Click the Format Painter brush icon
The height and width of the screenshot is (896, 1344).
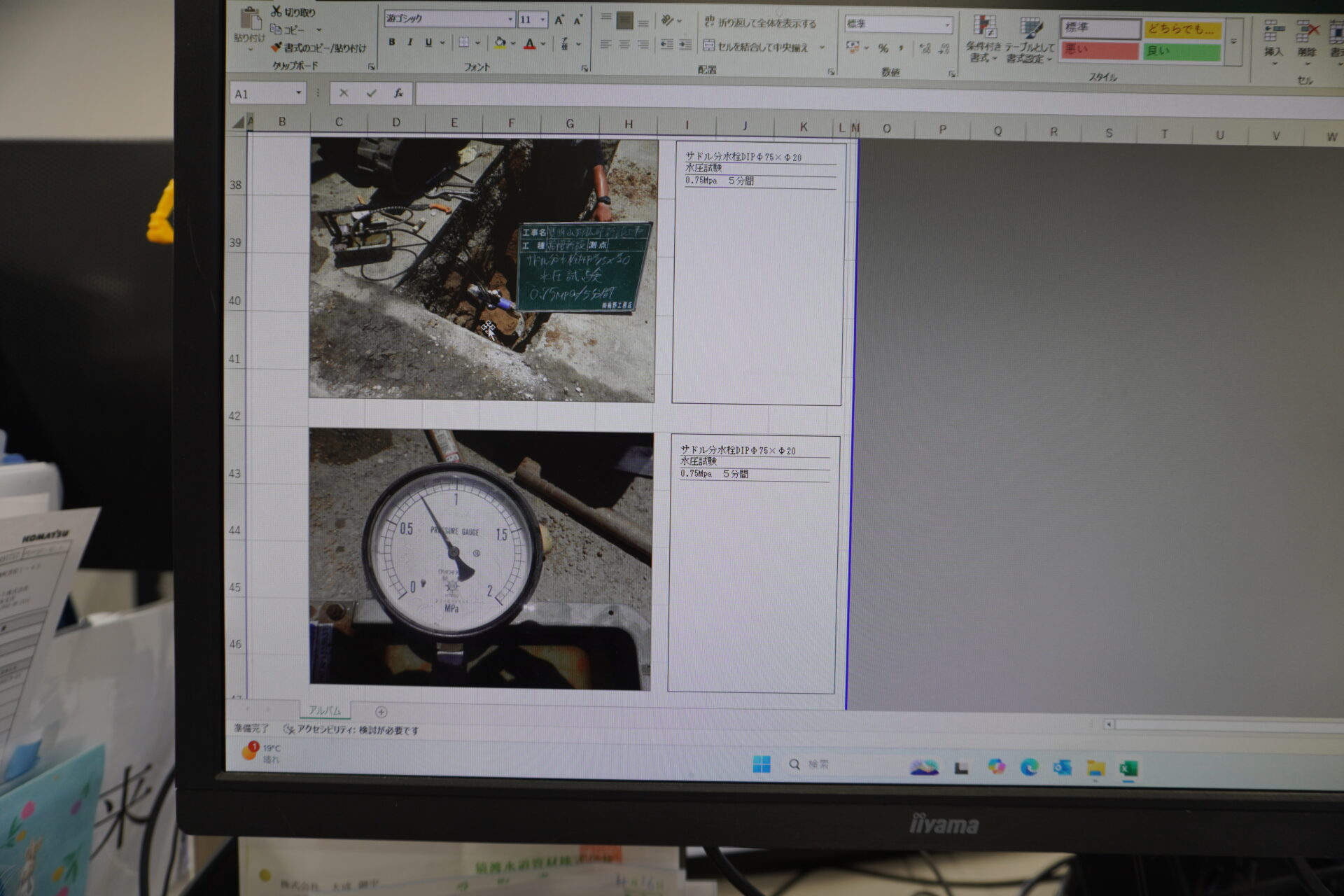(x=276, y=48)
